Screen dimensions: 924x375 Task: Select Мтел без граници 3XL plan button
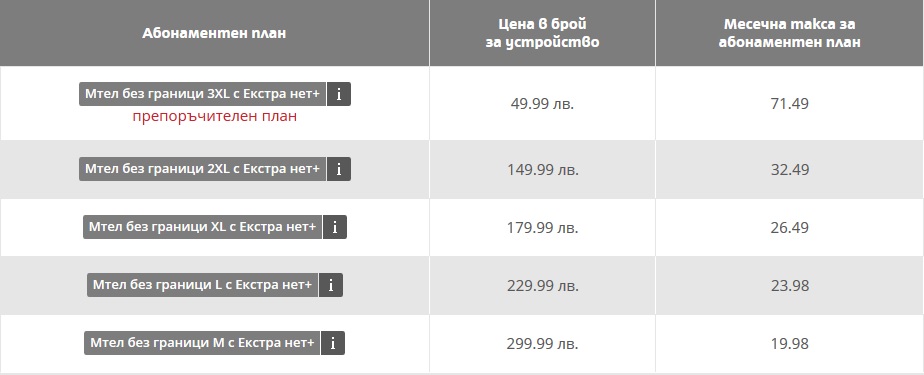(202, 94)
